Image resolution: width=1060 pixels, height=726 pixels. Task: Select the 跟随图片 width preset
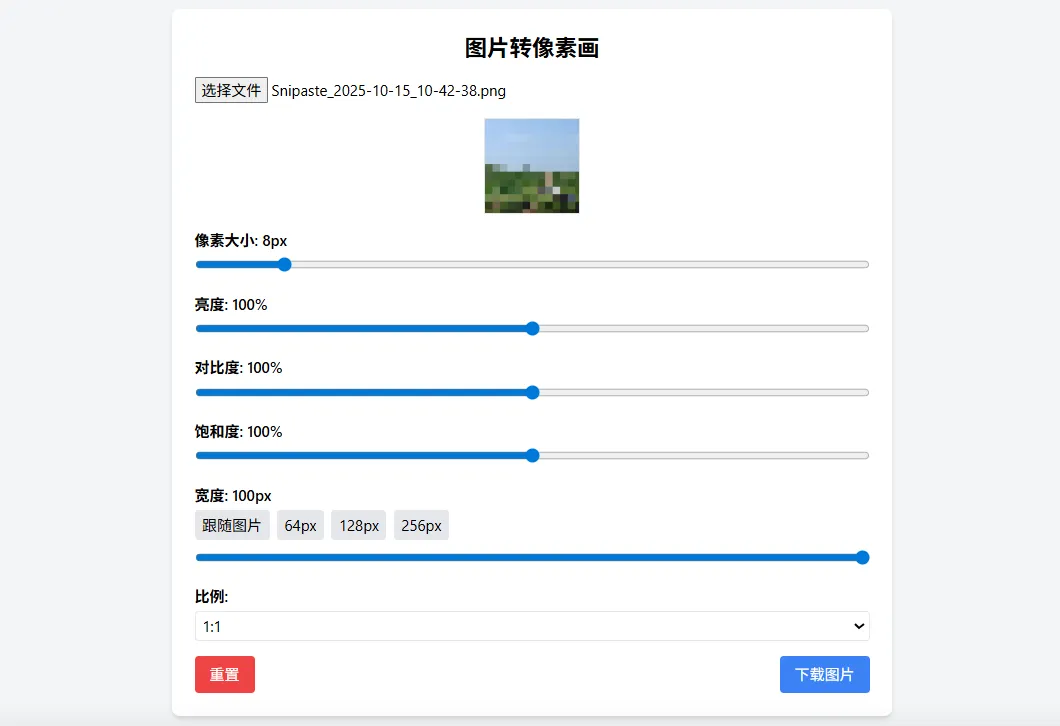click(x=231, y=524)
